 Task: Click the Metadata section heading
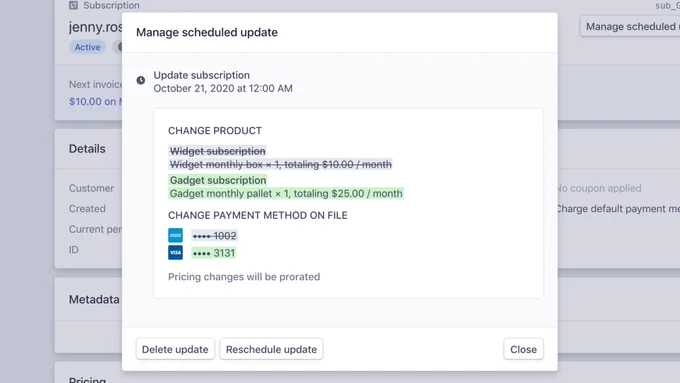point(94,299)
